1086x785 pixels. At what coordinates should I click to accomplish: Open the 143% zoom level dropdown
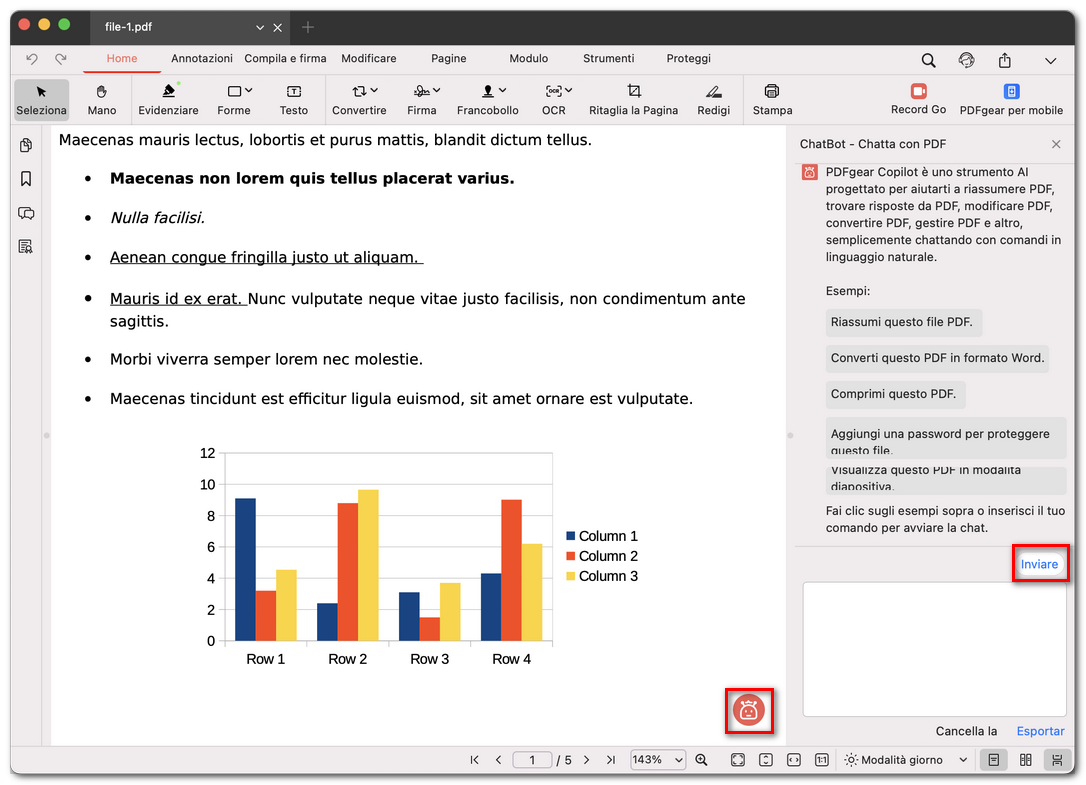pyautogui.click(x=657, y=760)
